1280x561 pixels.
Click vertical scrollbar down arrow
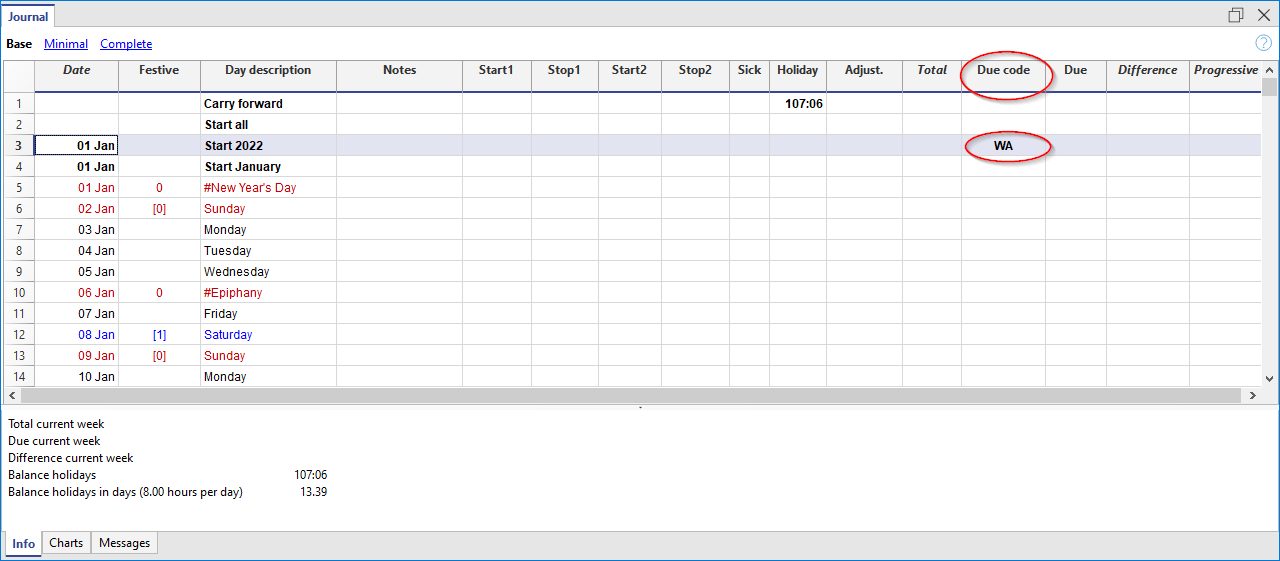click(1270, 379)
